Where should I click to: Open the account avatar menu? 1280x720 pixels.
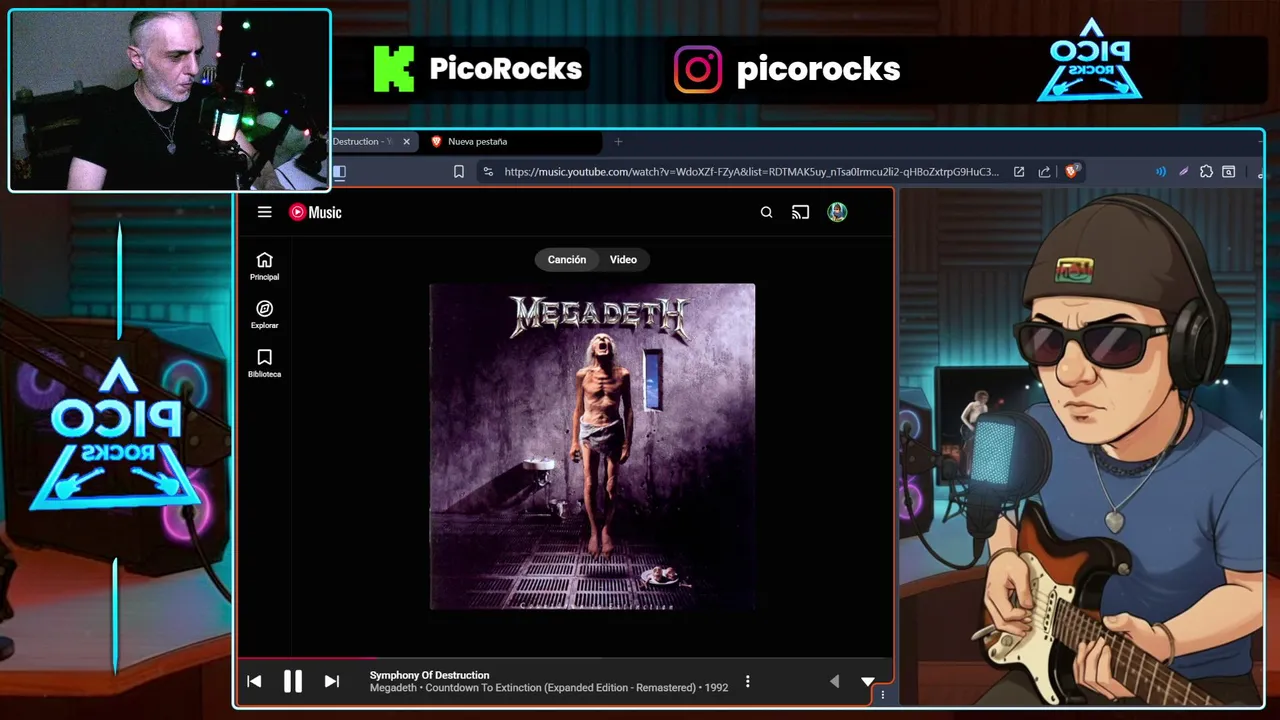pos(837,212)
